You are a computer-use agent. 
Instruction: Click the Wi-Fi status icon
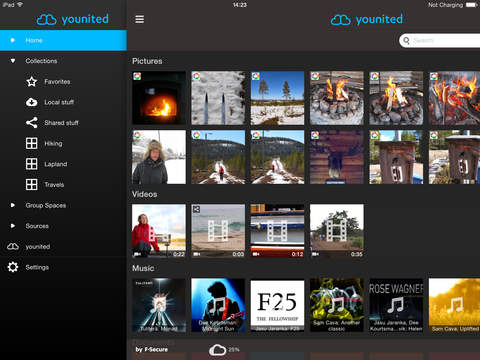pyautogui.click(x=20, y=4)
